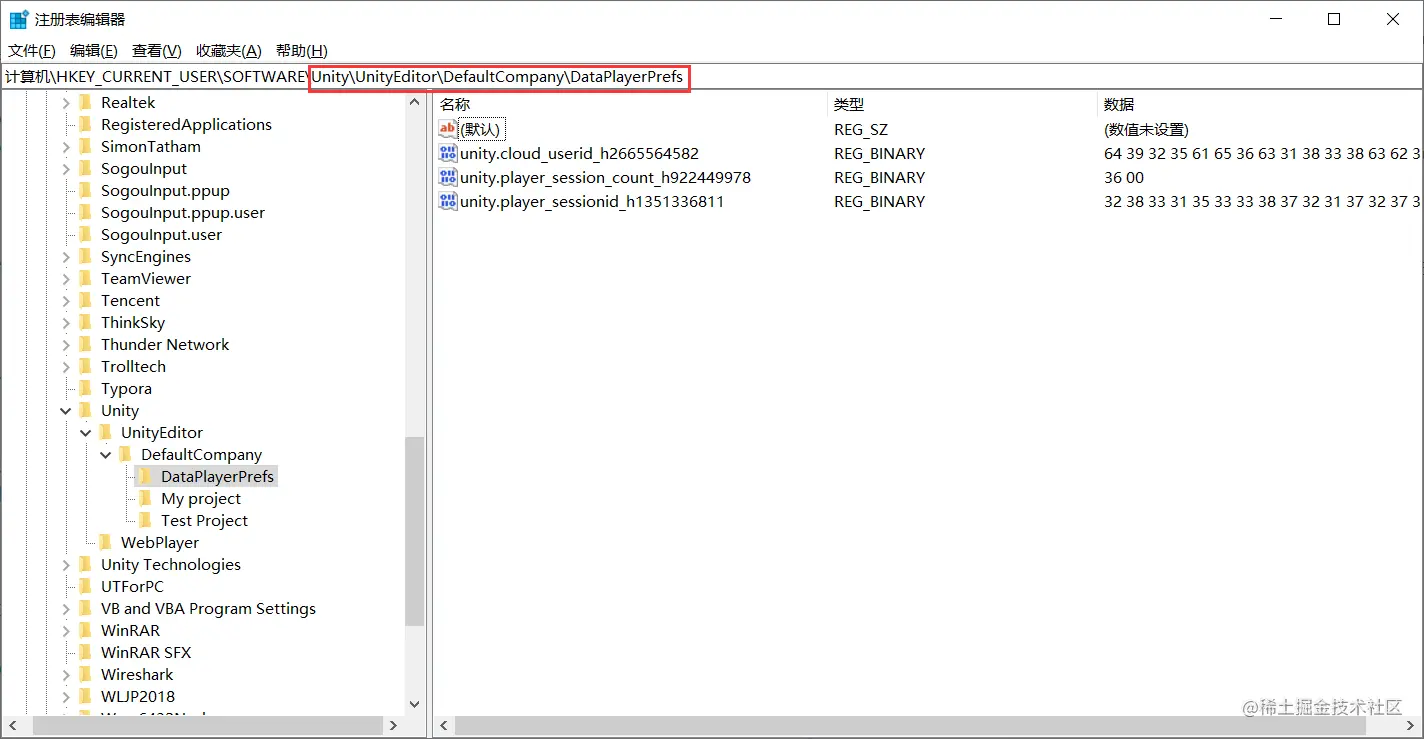The height and width of the screenshot is (739, 1424).
Task: Expand the TeamViewer key
Action: coord(66,279)
